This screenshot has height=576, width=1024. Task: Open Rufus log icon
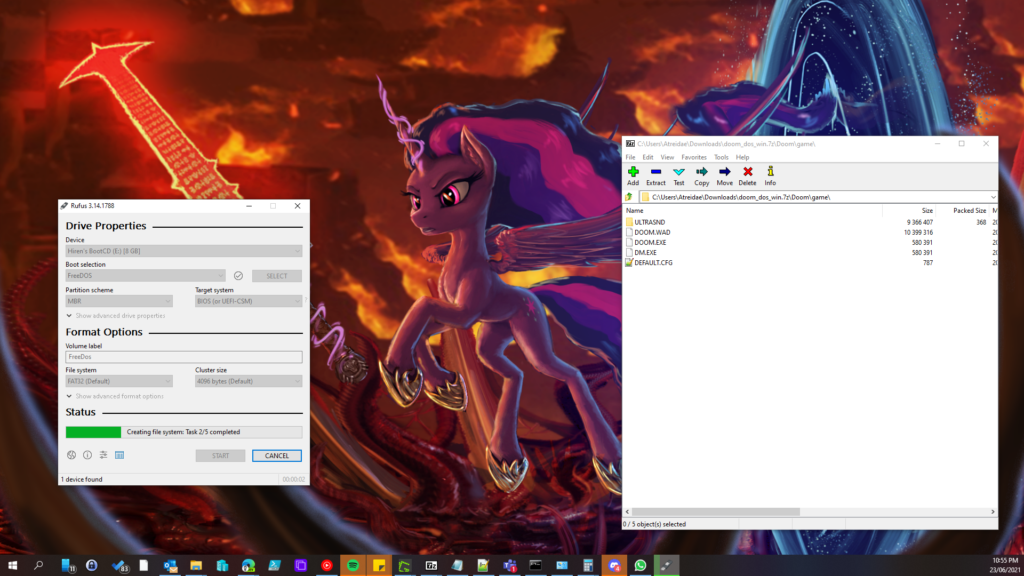(120, 455)
